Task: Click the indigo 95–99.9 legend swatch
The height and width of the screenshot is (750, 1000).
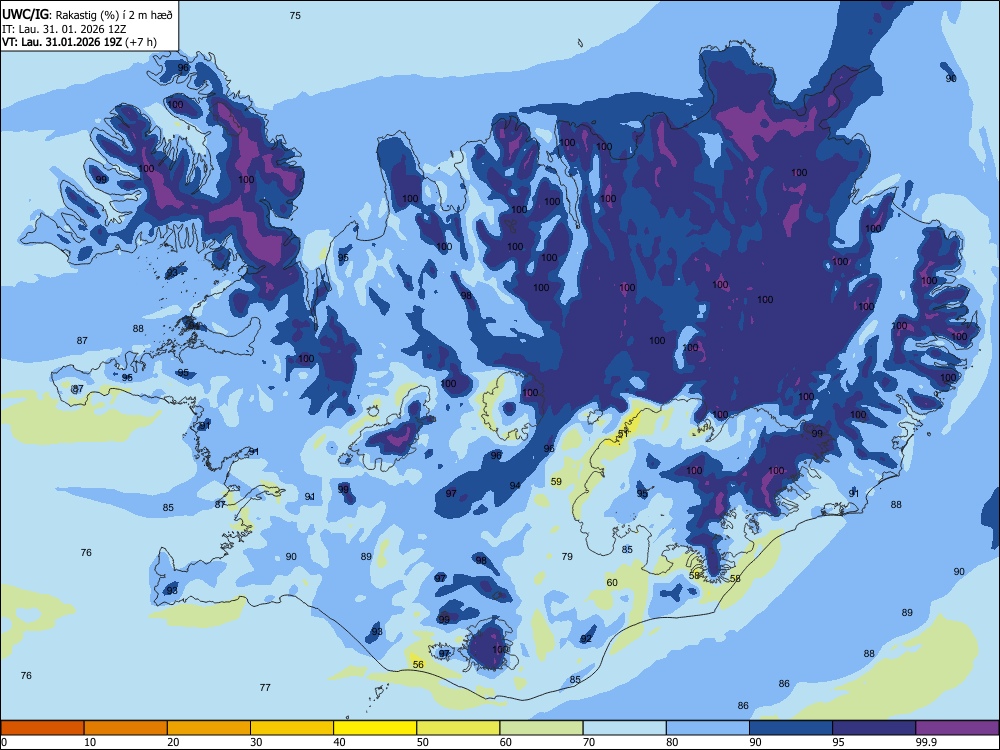Action: coord(874,728)
